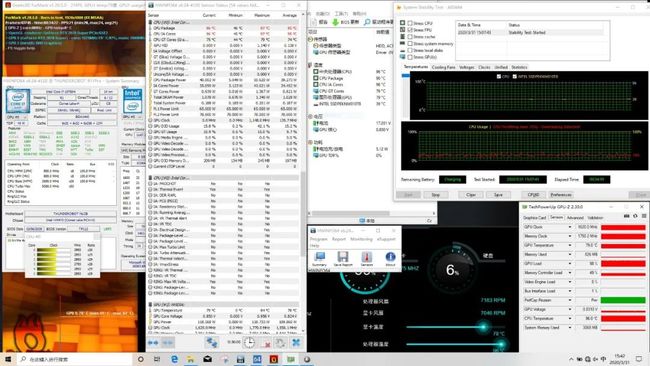Open PerfCap Reason dropdown
650x366 pixels.
click(x=570, y=300)
